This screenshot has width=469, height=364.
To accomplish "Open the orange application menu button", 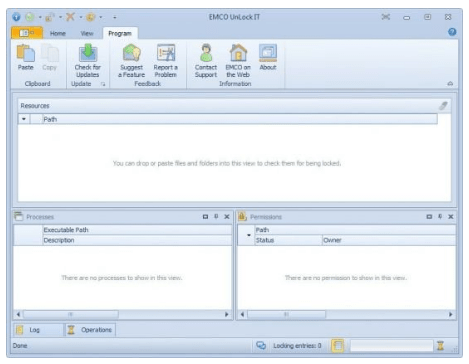I will coord(27,33).
